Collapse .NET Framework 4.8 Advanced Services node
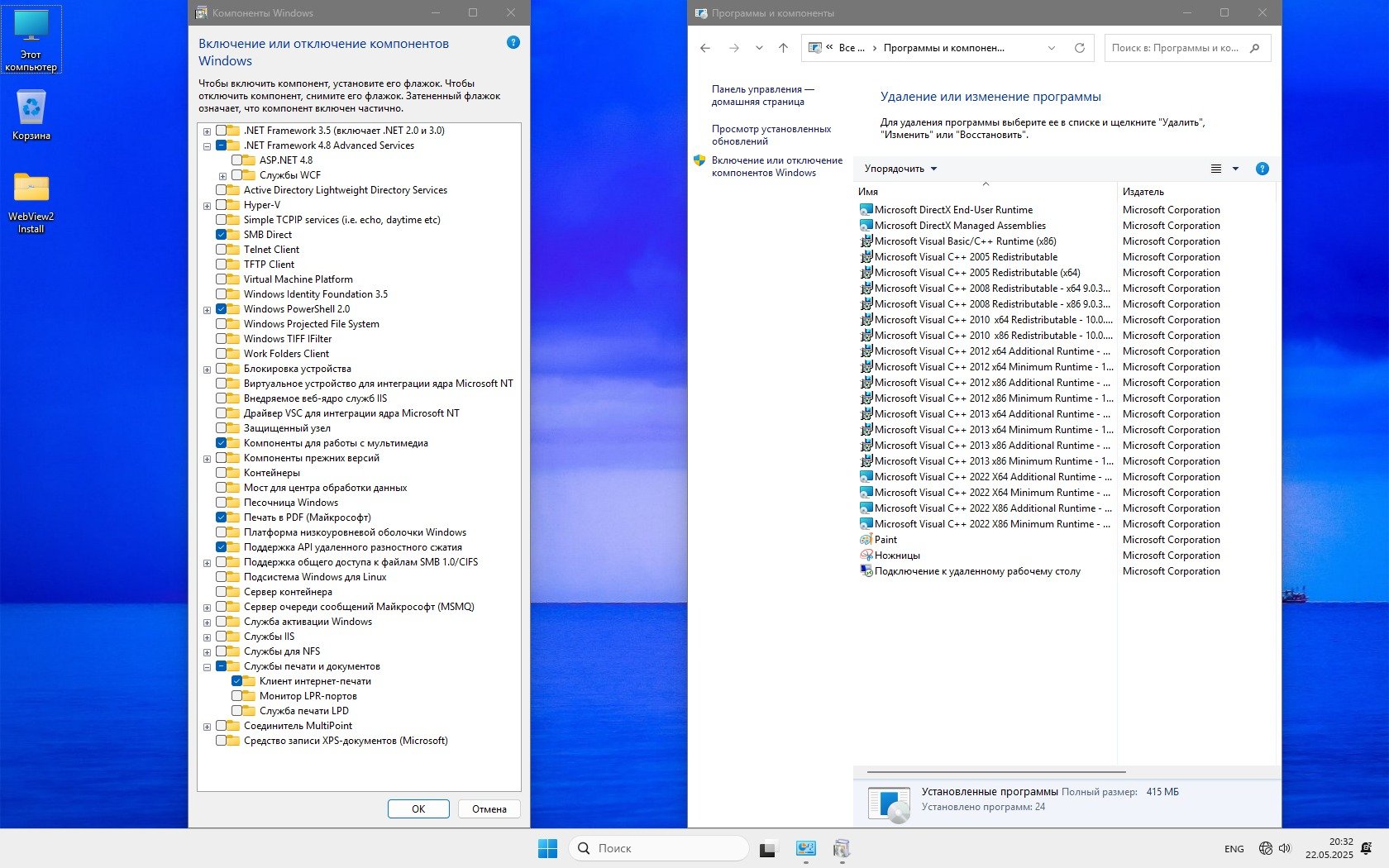This screenshot has width=1389, height=868. tap(207, 146)
